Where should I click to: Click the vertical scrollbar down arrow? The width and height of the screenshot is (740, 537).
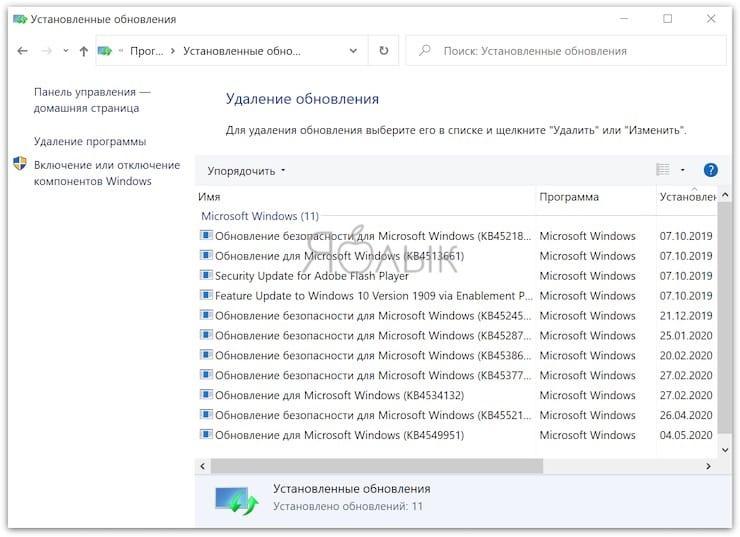click(725, 450)
